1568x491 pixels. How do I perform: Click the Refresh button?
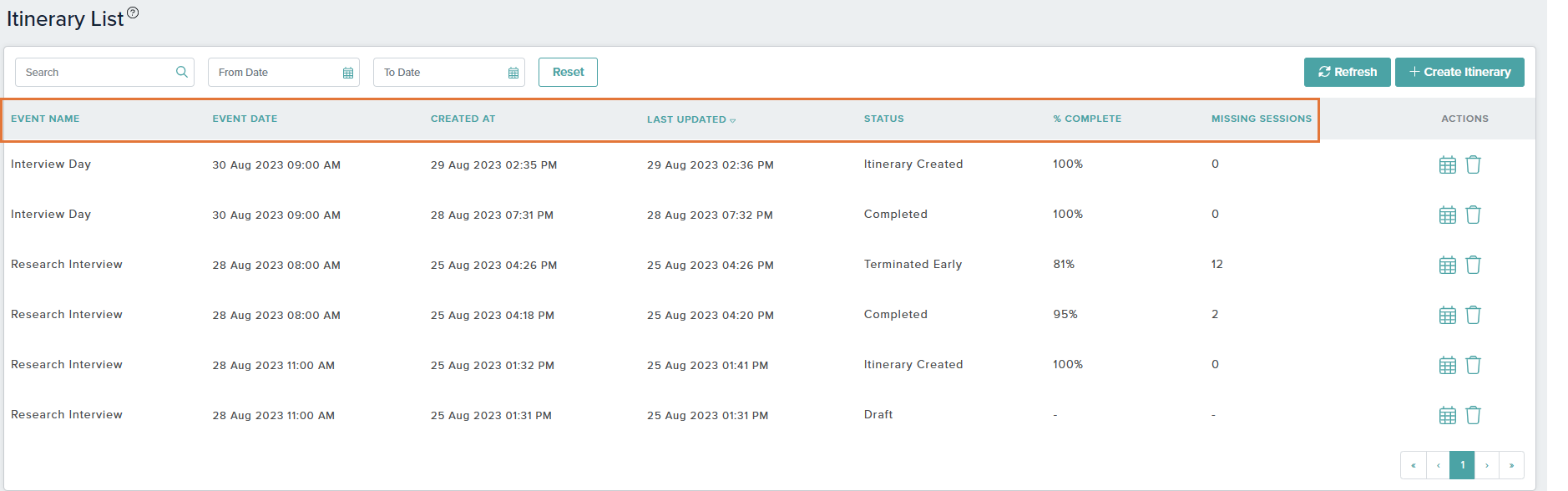pyautogui.click(x=1348, y=72)
